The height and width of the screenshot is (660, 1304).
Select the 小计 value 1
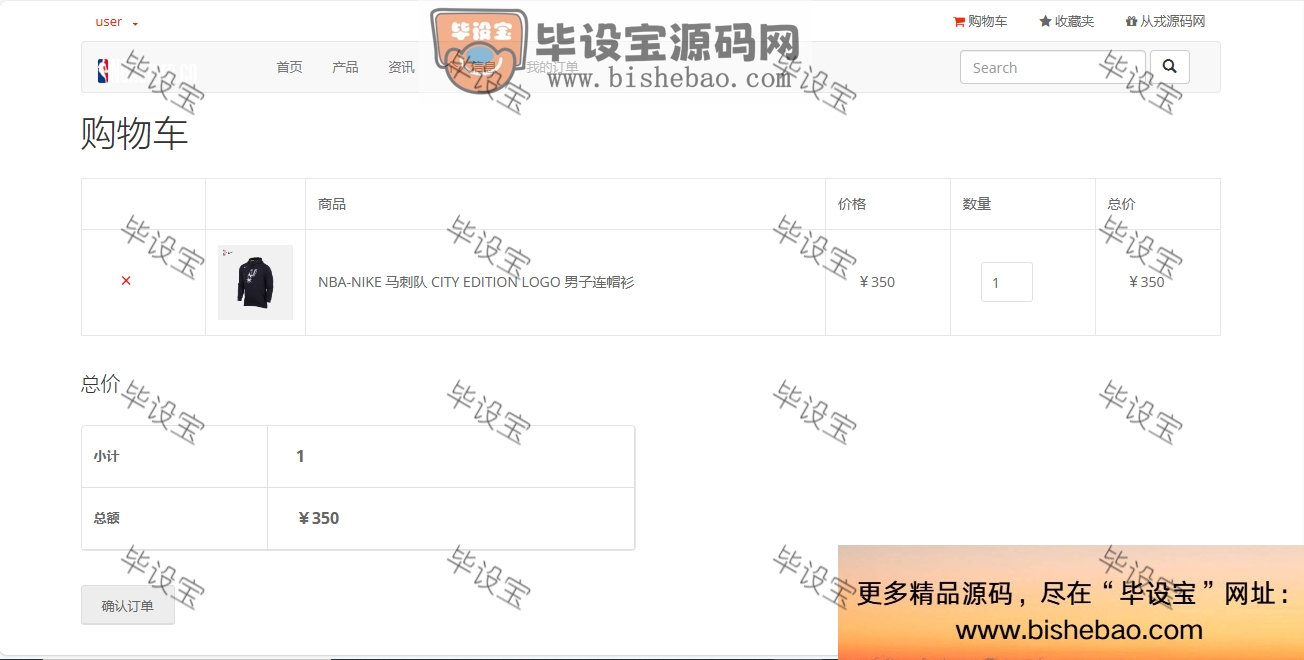pos(300,456)
